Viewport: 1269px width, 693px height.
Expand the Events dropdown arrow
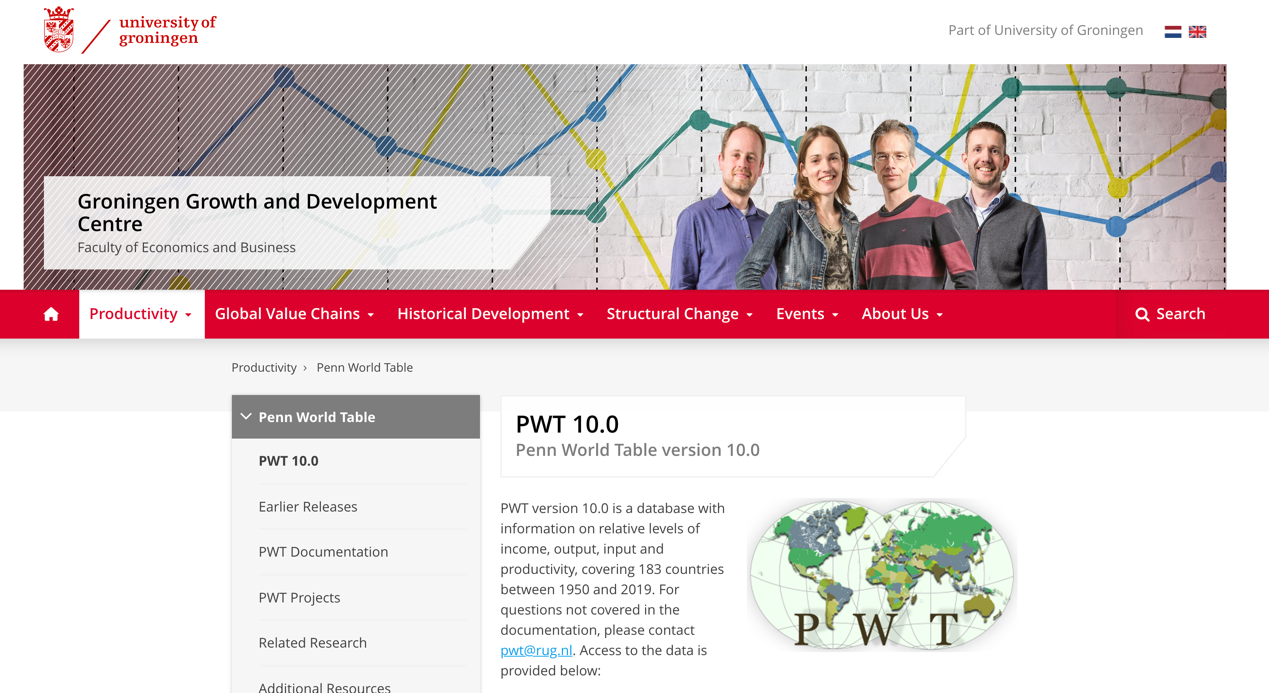[835, 315]
